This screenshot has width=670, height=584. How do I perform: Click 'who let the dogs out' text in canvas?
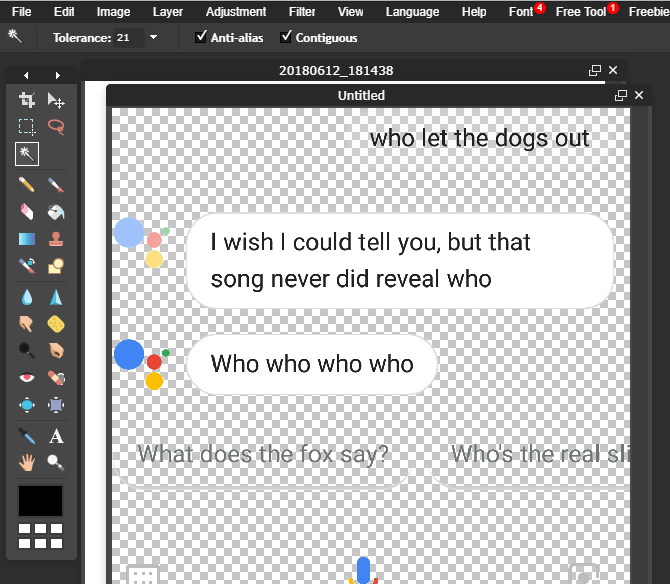(x=479, y=138)
